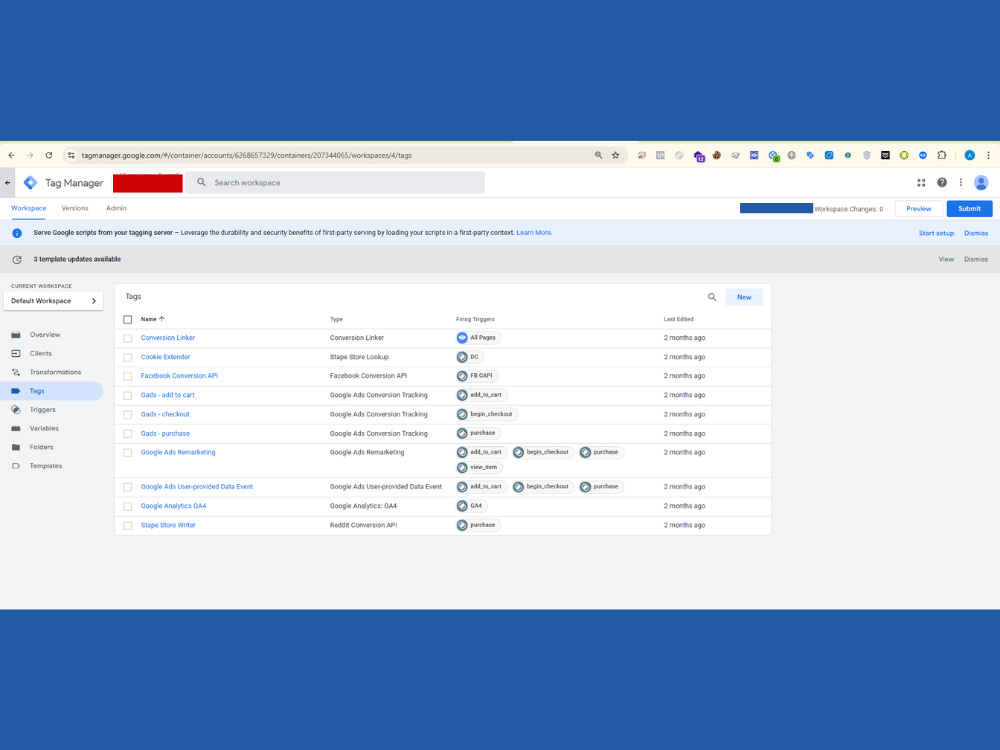Create a tag with the New button
Screen dimensions: 1000x750
point(744,297)
